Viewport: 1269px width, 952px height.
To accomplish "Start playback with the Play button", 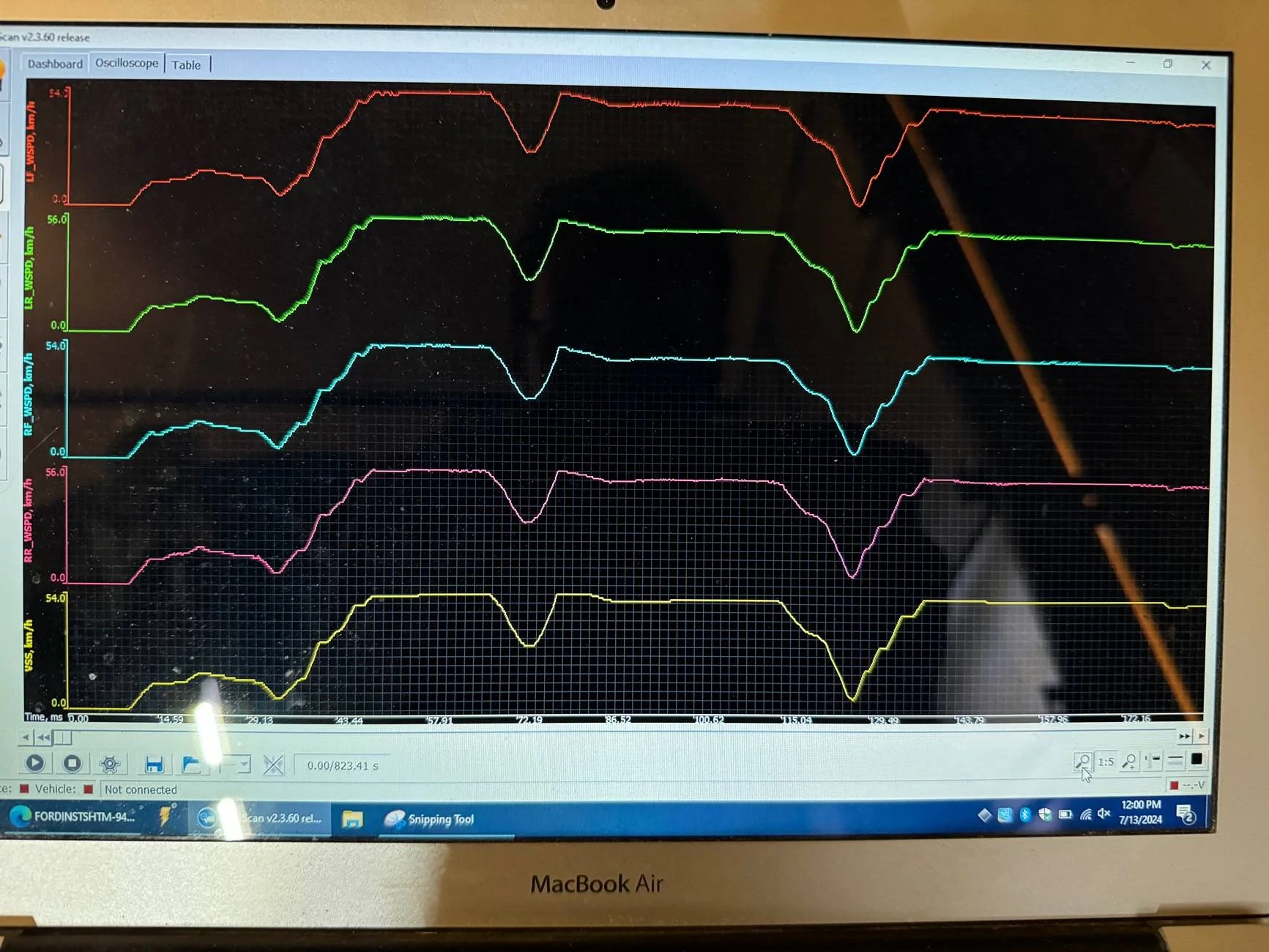I will click(x=34, y=763).
